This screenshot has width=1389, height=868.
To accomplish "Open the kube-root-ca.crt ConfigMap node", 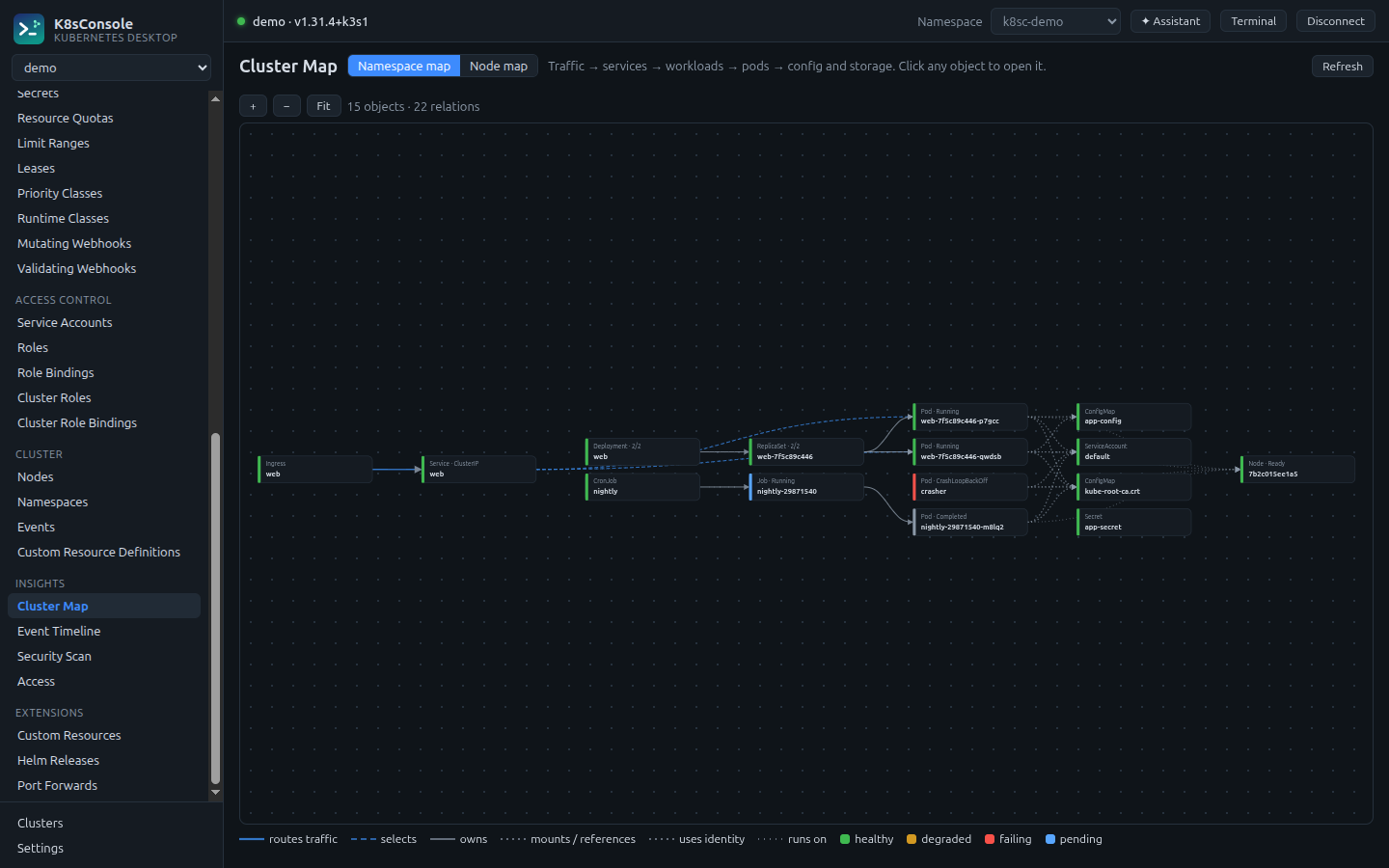I will pyautogui.click(x=1134, y=486).
